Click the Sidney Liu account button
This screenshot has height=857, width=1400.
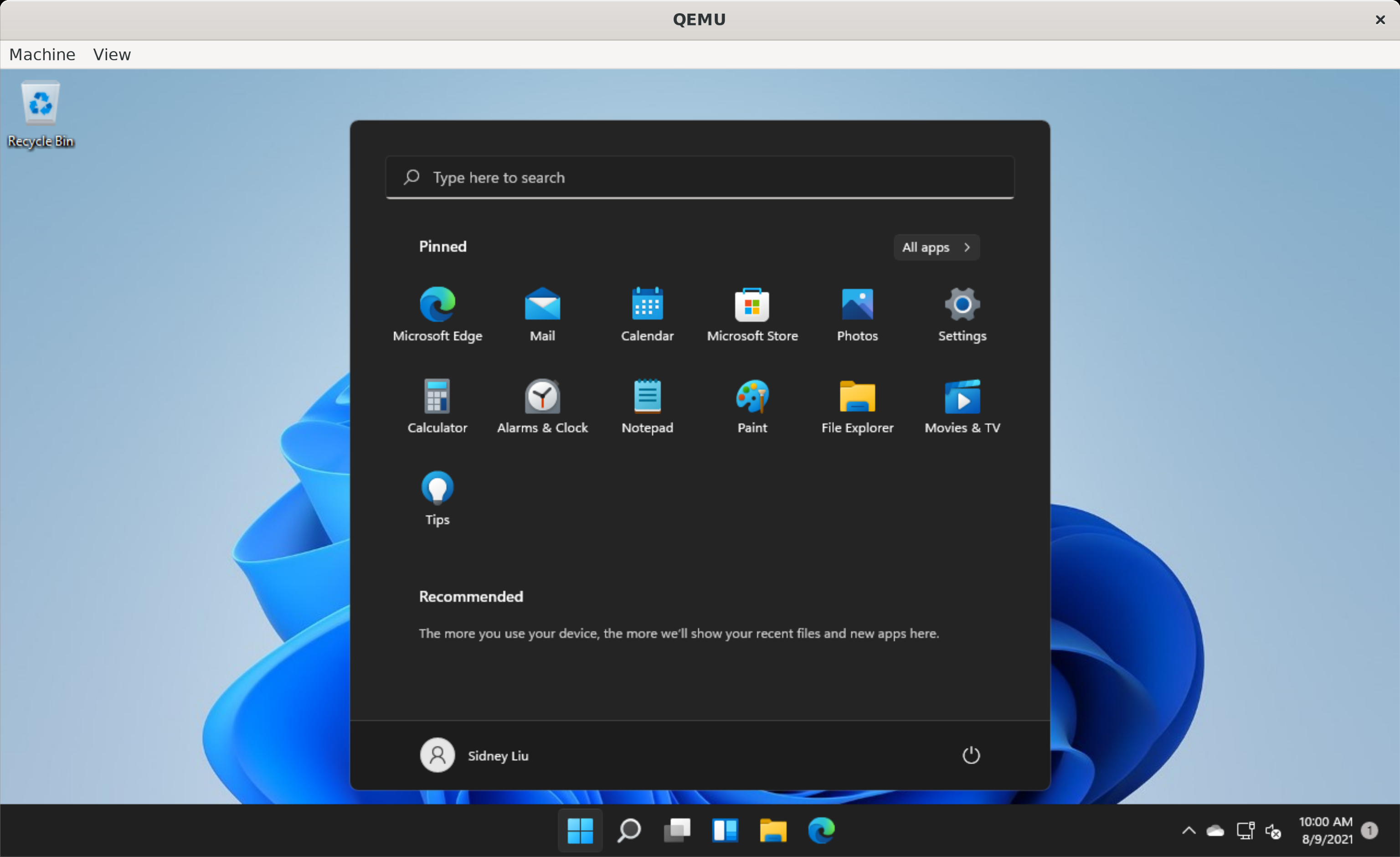pos(474,755)
